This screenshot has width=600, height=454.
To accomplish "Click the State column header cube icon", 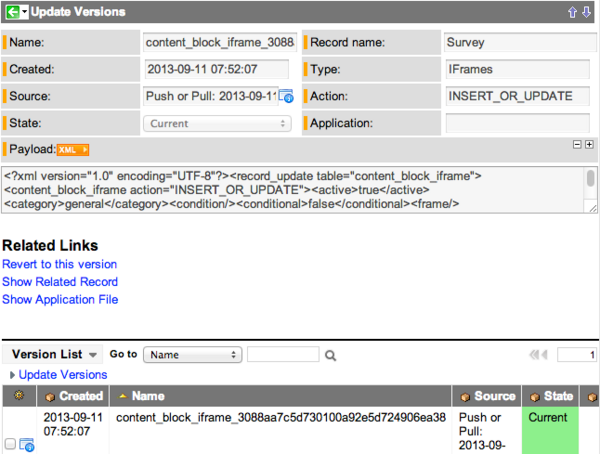I will [x=535, y=397].
